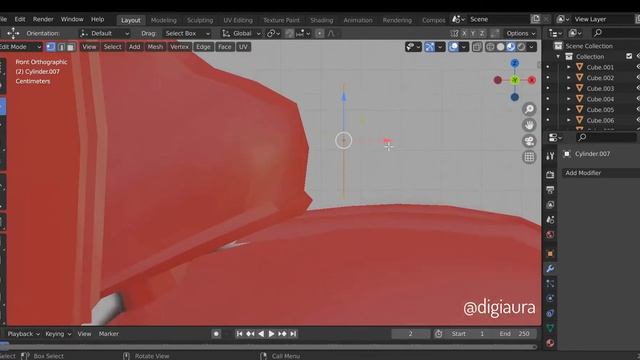640x360 pixels.
Task: Click the pan view hand icon
Action: click(x=529, y=125)
